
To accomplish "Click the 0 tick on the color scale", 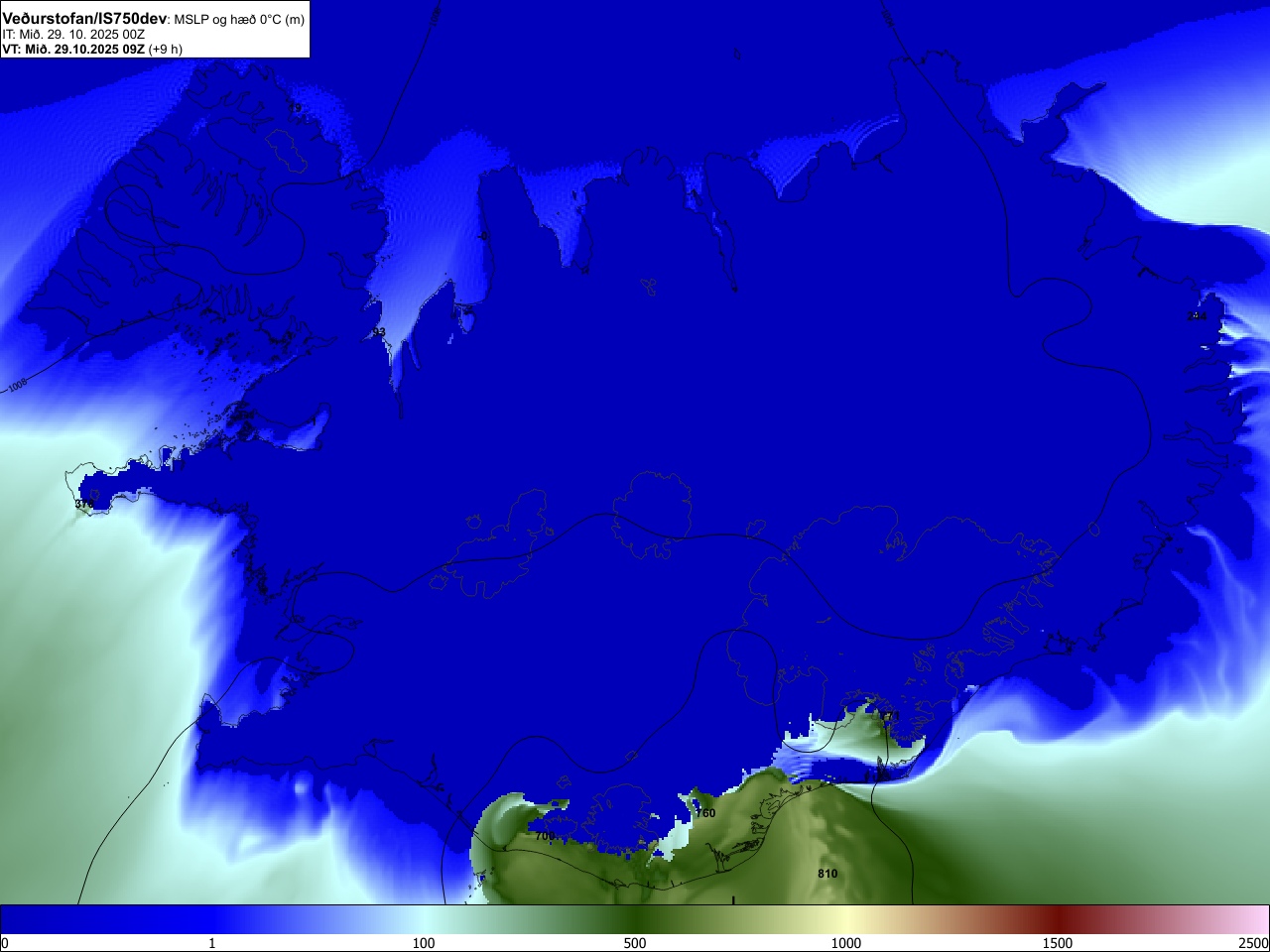I will (x=5, y=943).
